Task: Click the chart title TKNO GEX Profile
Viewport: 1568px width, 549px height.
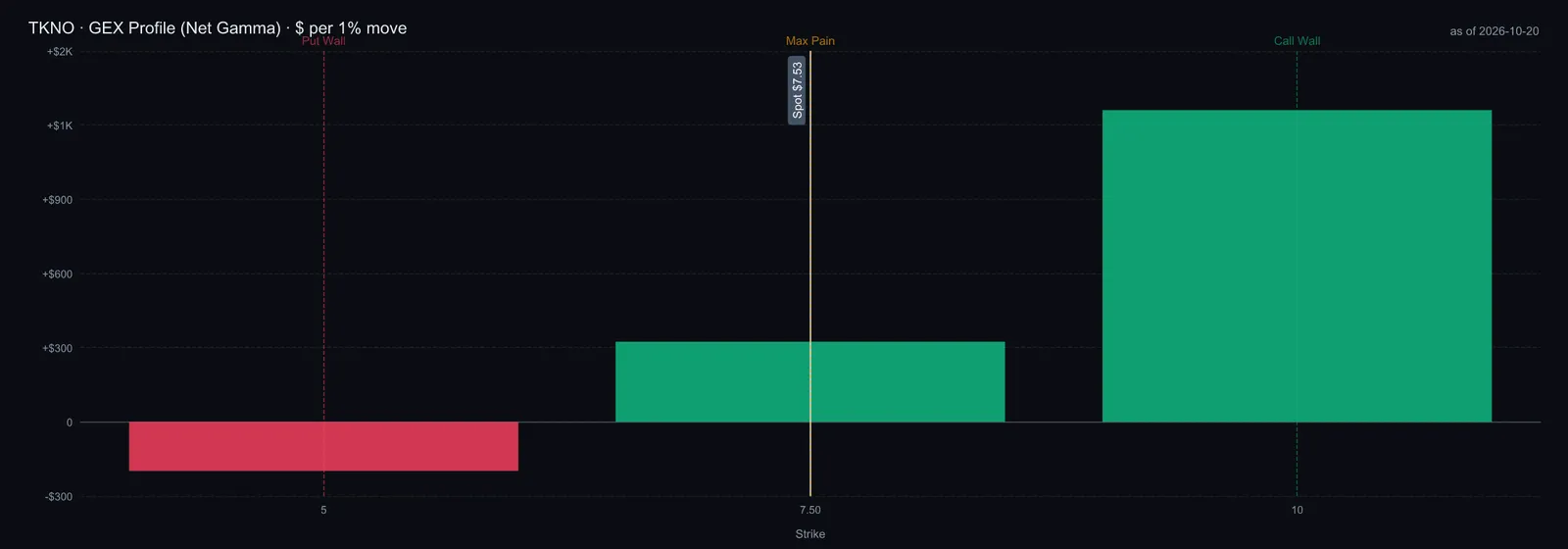Action: point(218,27)
